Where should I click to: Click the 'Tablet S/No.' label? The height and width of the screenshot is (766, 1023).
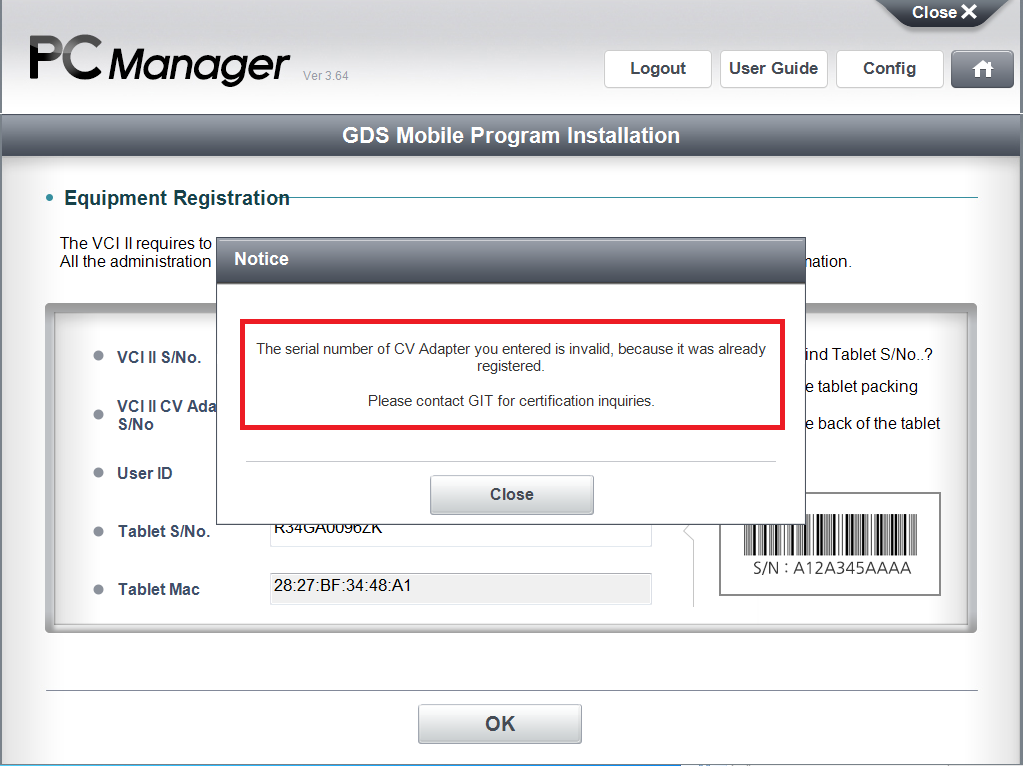click(164, 531)
